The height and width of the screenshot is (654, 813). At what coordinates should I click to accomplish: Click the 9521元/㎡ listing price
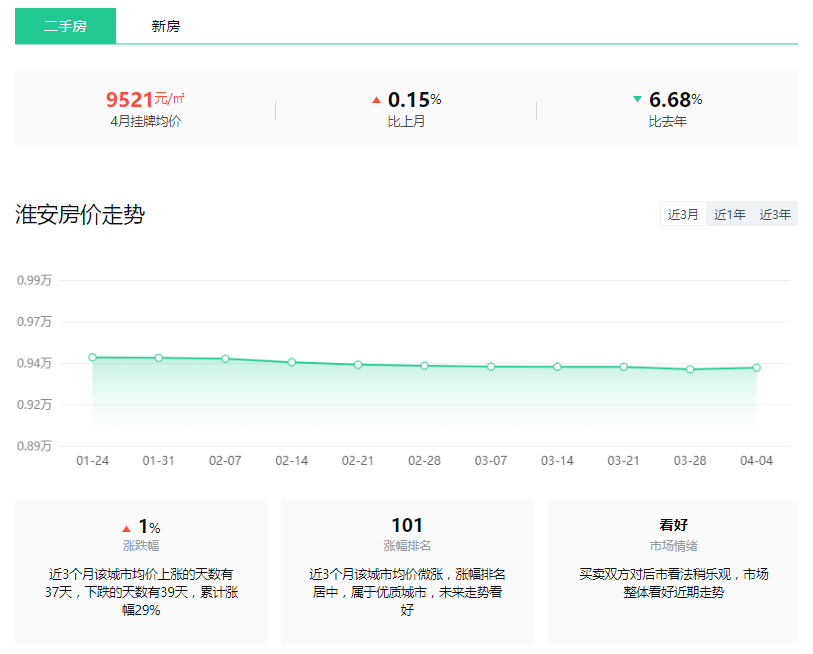tap(145, 99)
